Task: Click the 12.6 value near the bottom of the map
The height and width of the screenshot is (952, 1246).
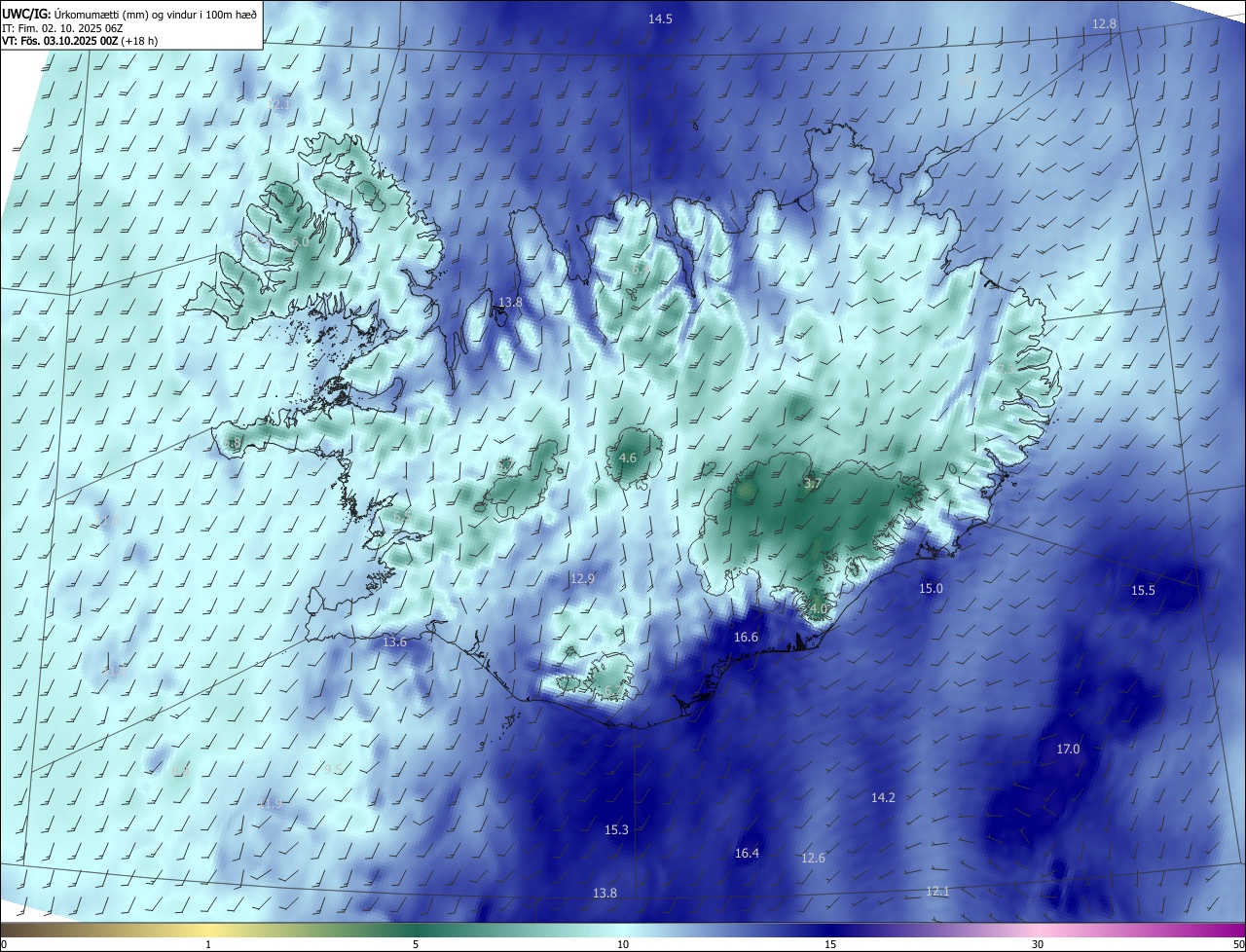Action: (x=813, y=859)
